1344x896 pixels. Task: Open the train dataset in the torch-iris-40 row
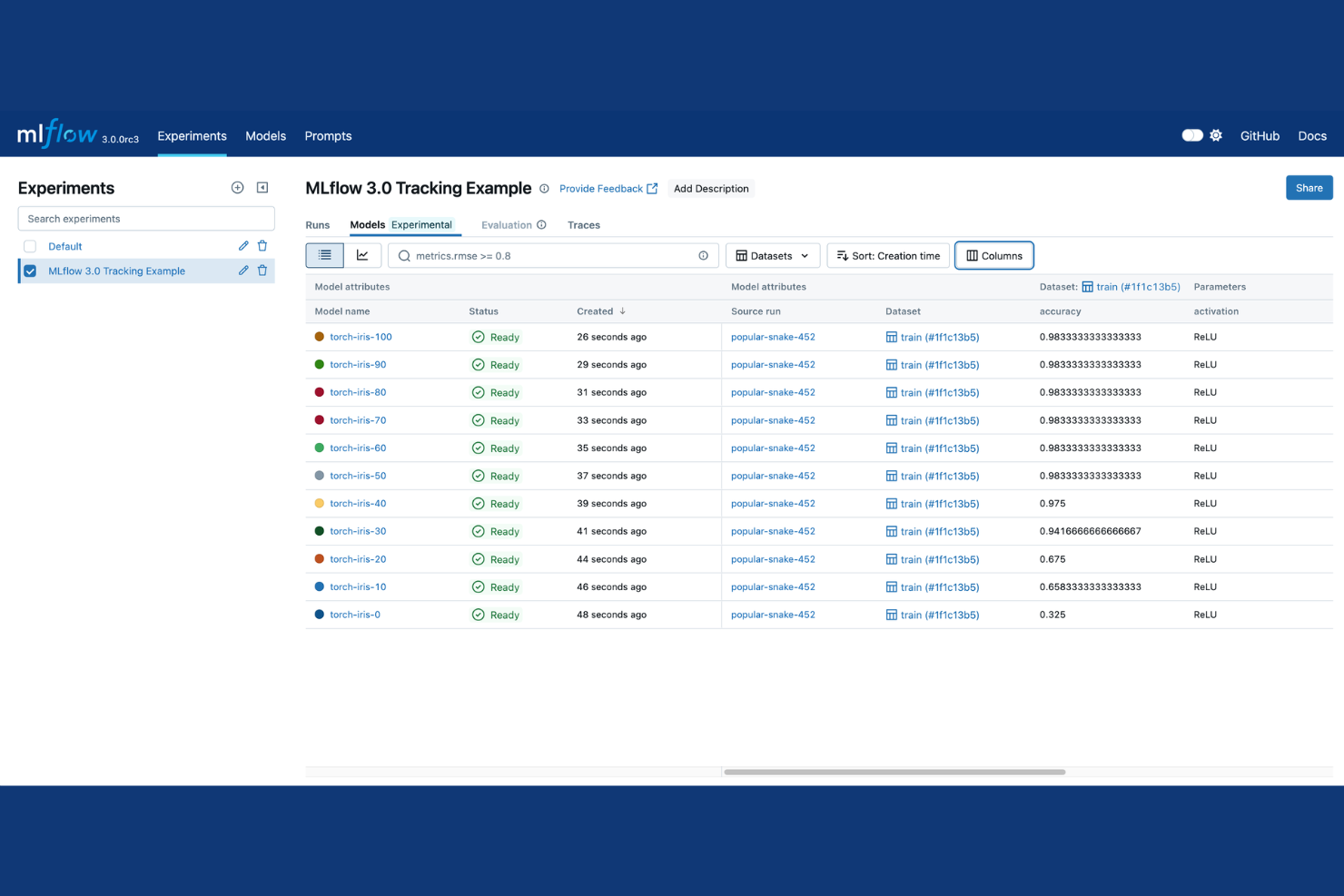point(933,504)
